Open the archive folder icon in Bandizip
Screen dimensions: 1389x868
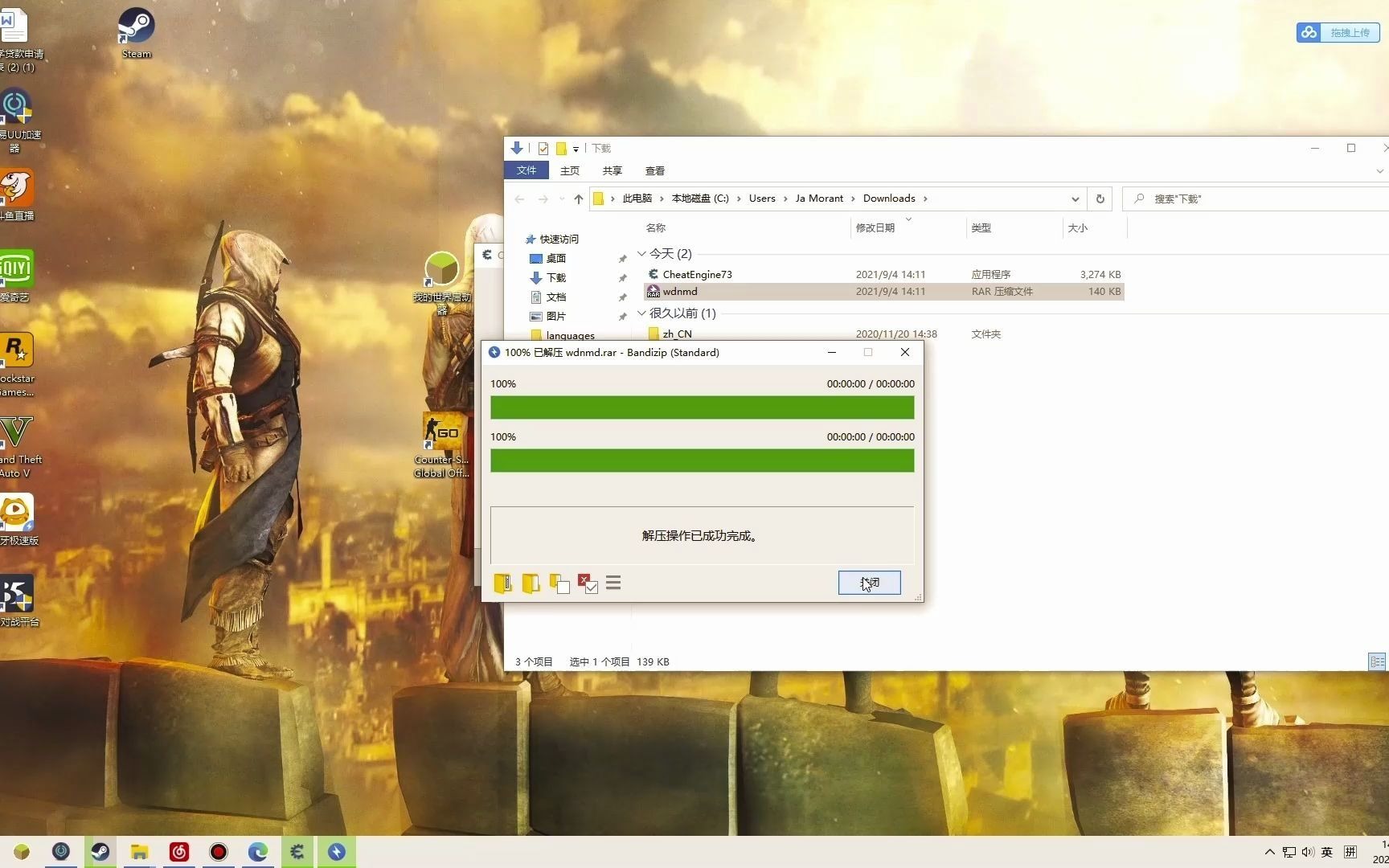503,583
